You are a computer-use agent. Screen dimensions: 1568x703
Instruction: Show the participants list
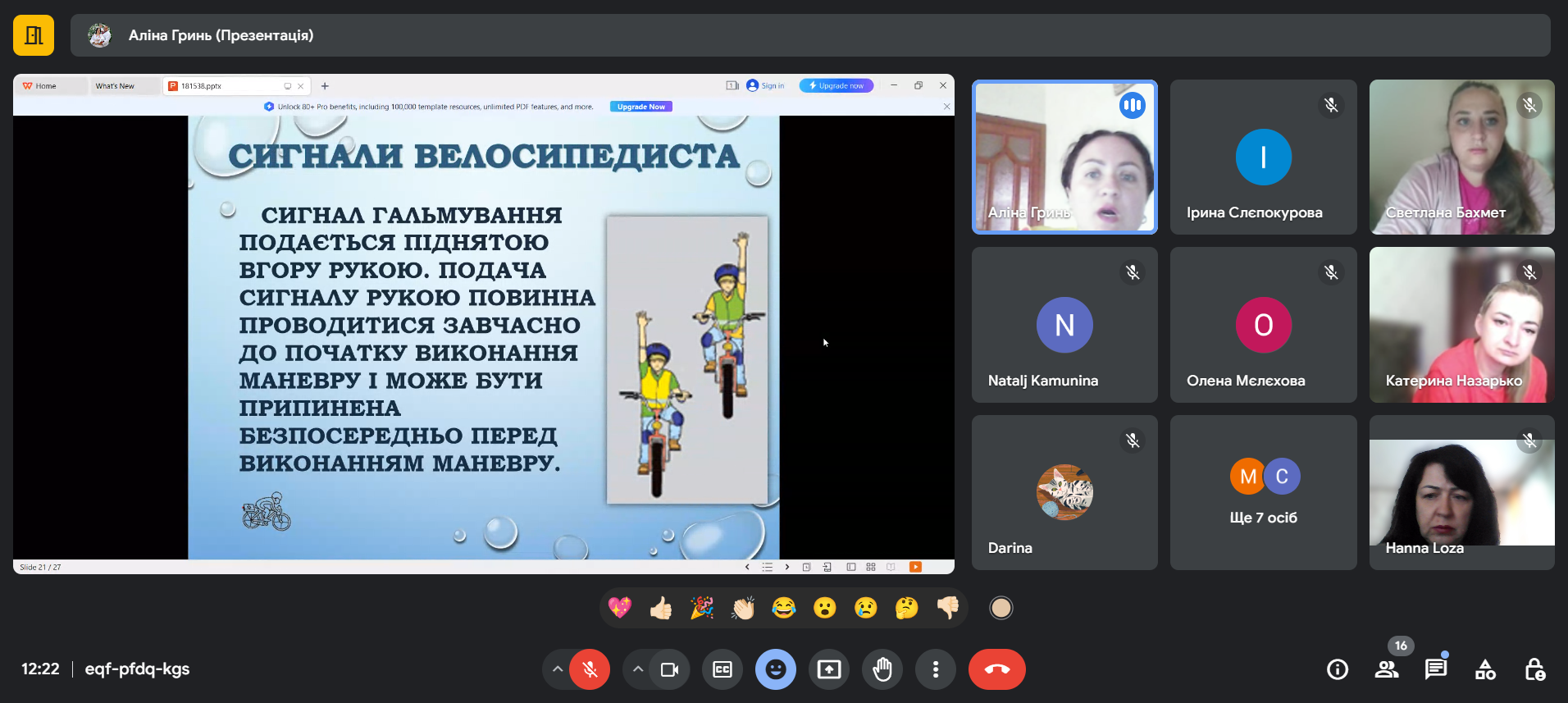point(1387,669)
